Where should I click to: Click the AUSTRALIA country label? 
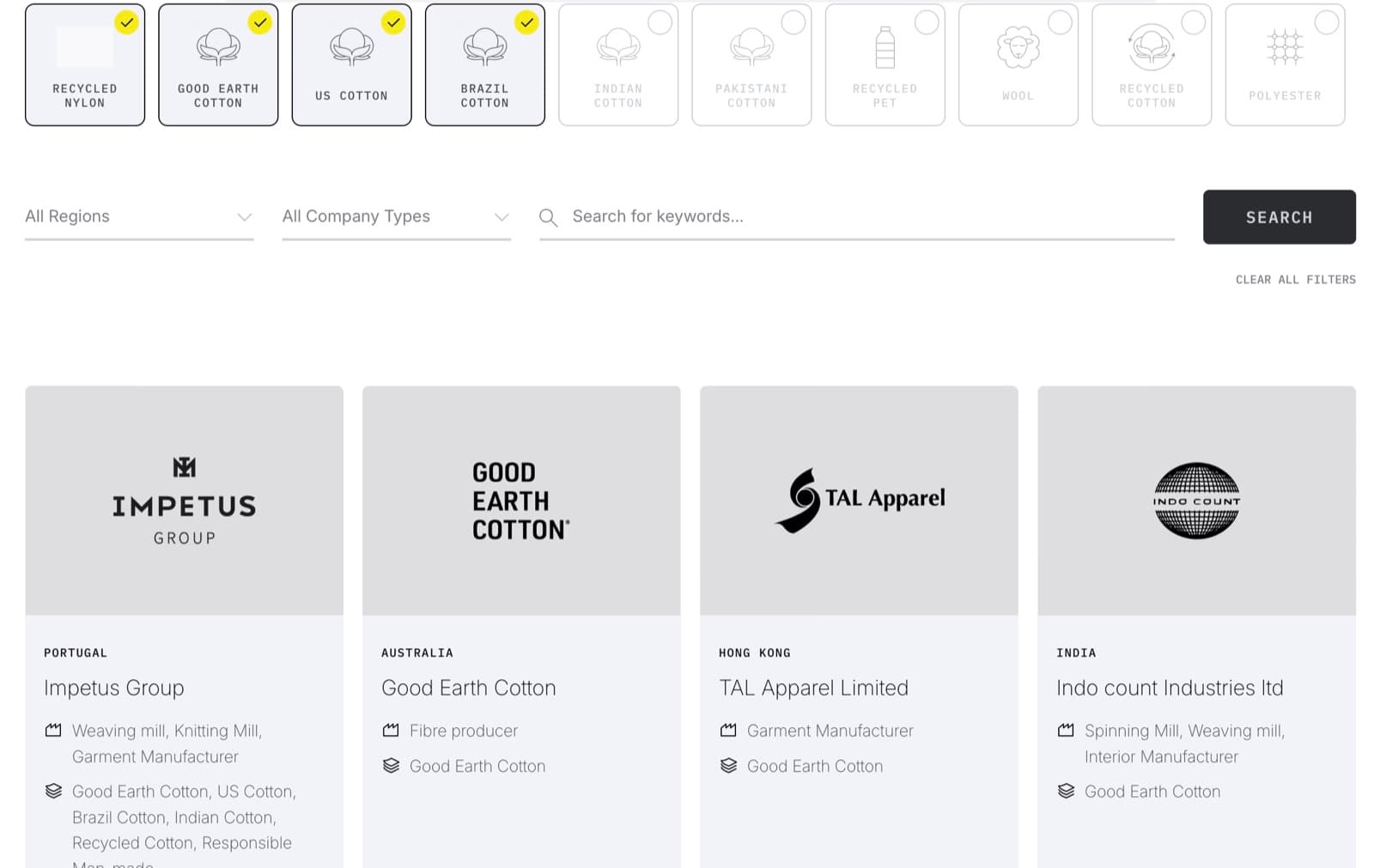417,653
